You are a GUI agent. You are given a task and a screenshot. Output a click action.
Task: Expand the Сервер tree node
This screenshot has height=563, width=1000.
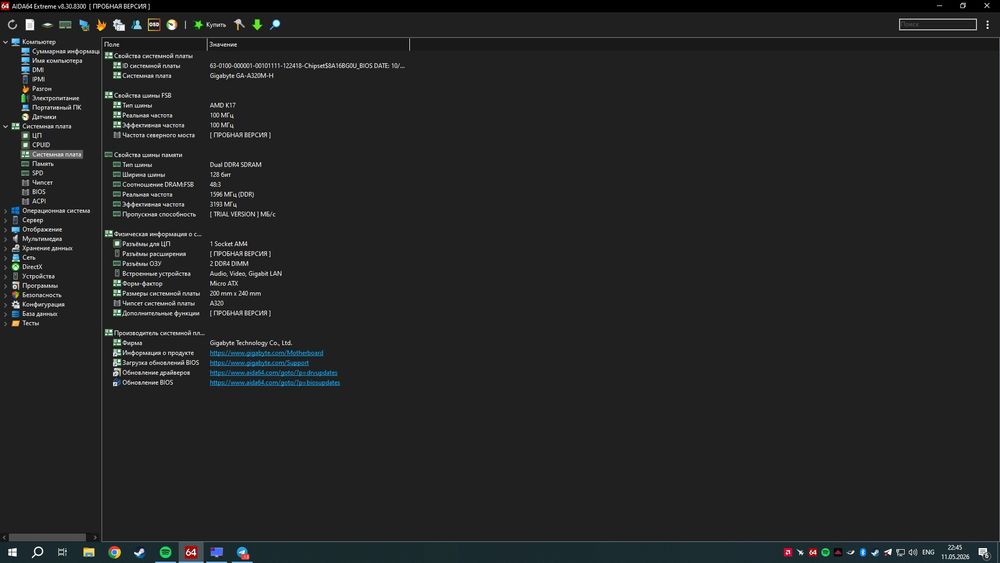tap(6, 220)
